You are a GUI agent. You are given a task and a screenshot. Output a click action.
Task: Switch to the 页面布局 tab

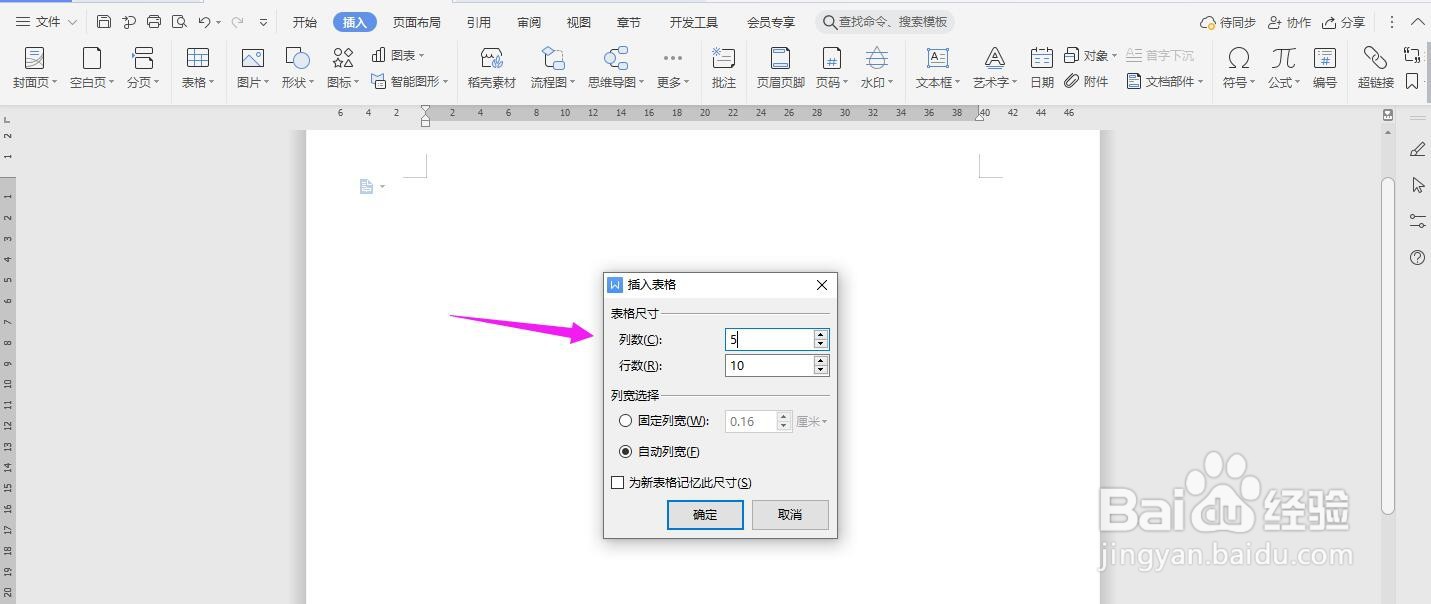tap(416, 22)
